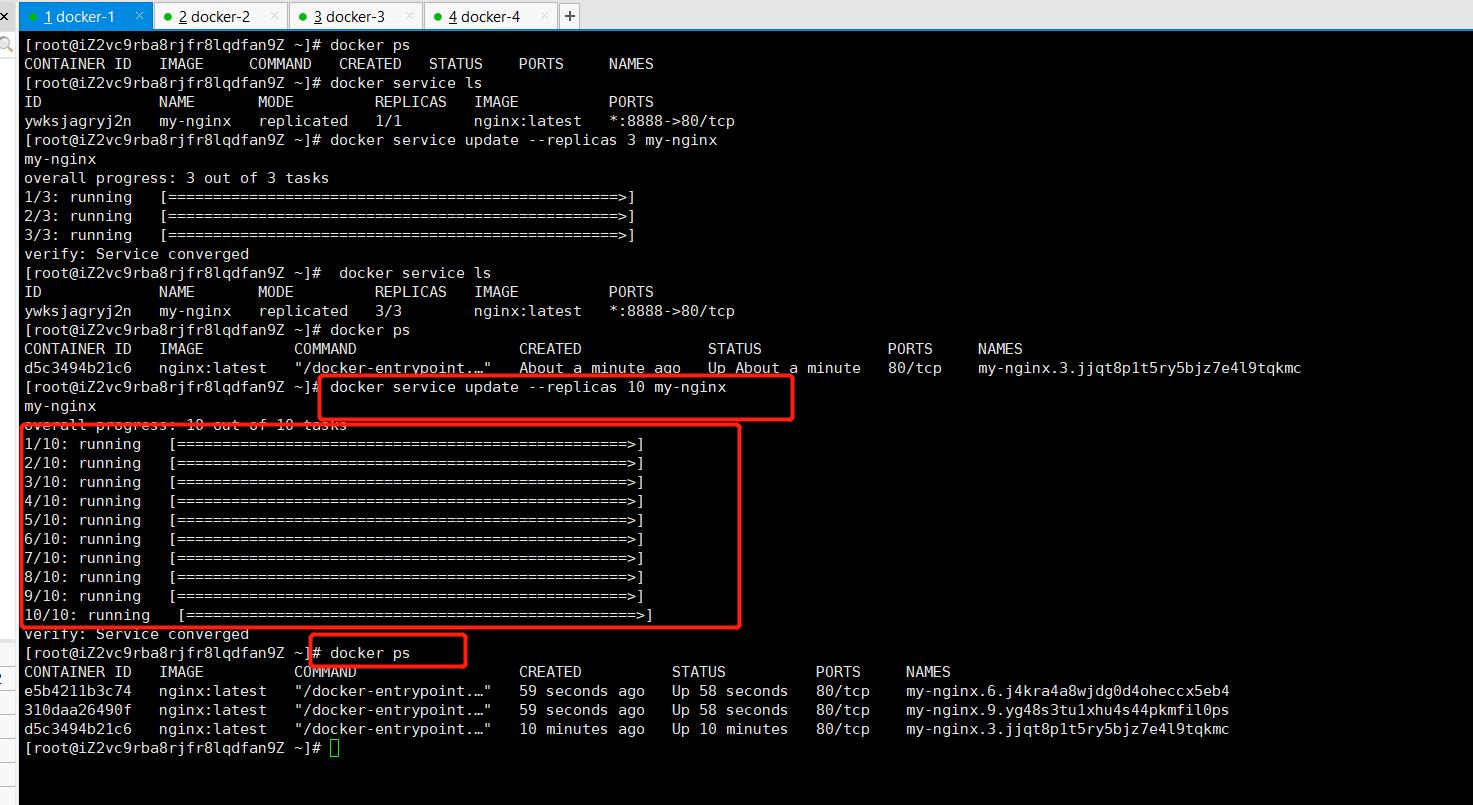Click the '7/10: running' progress line
1473x805 pixels.
[334, 558]
